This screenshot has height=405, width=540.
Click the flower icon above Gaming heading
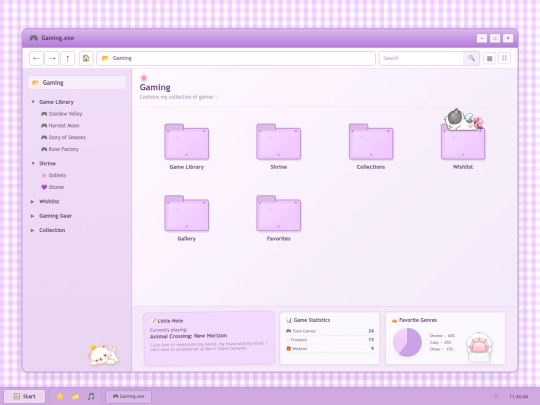click(x=144, y=77)
